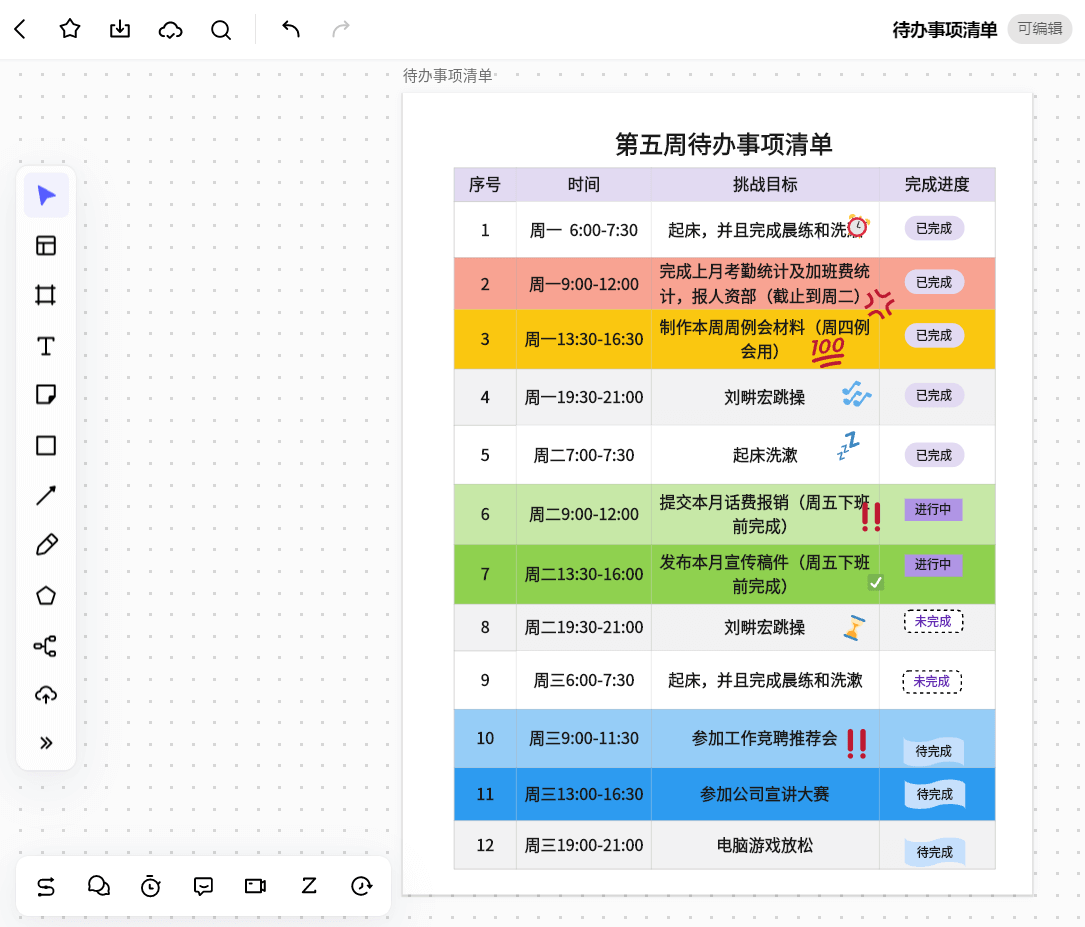1085x927 pixels.
Task: Select the Text tool
Action: click(x=46, y=346)
